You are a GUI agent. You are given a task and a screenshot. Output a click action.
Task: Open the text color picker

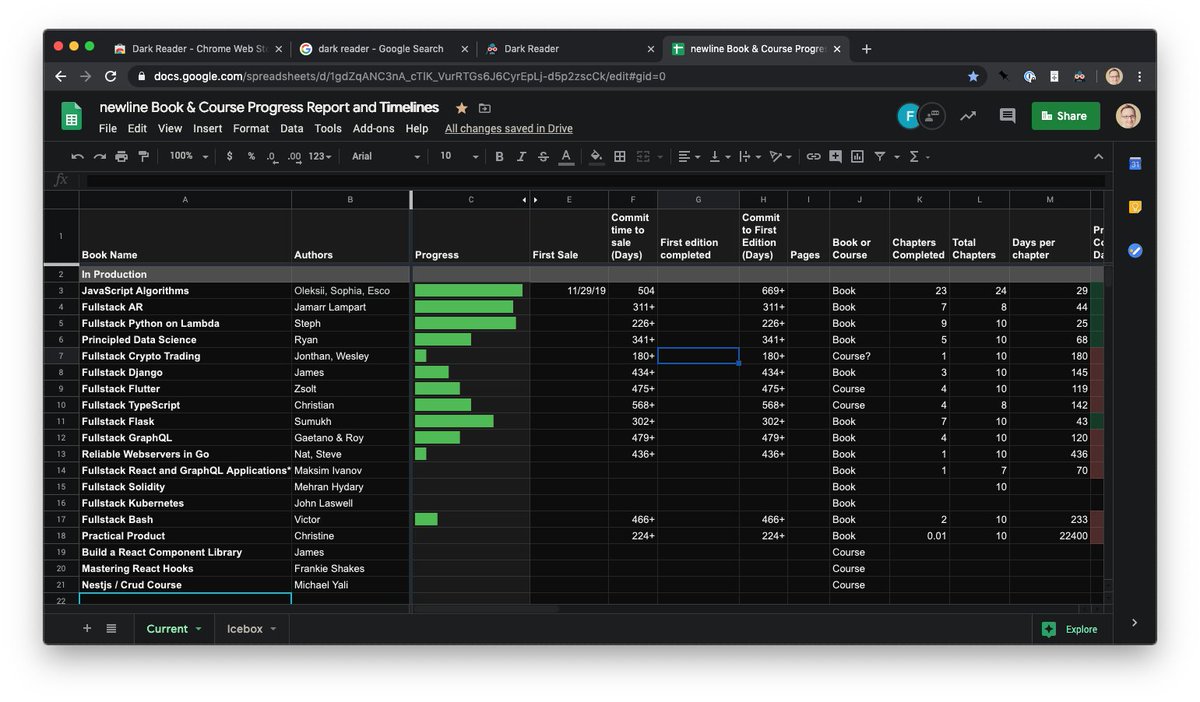(566, 156)
